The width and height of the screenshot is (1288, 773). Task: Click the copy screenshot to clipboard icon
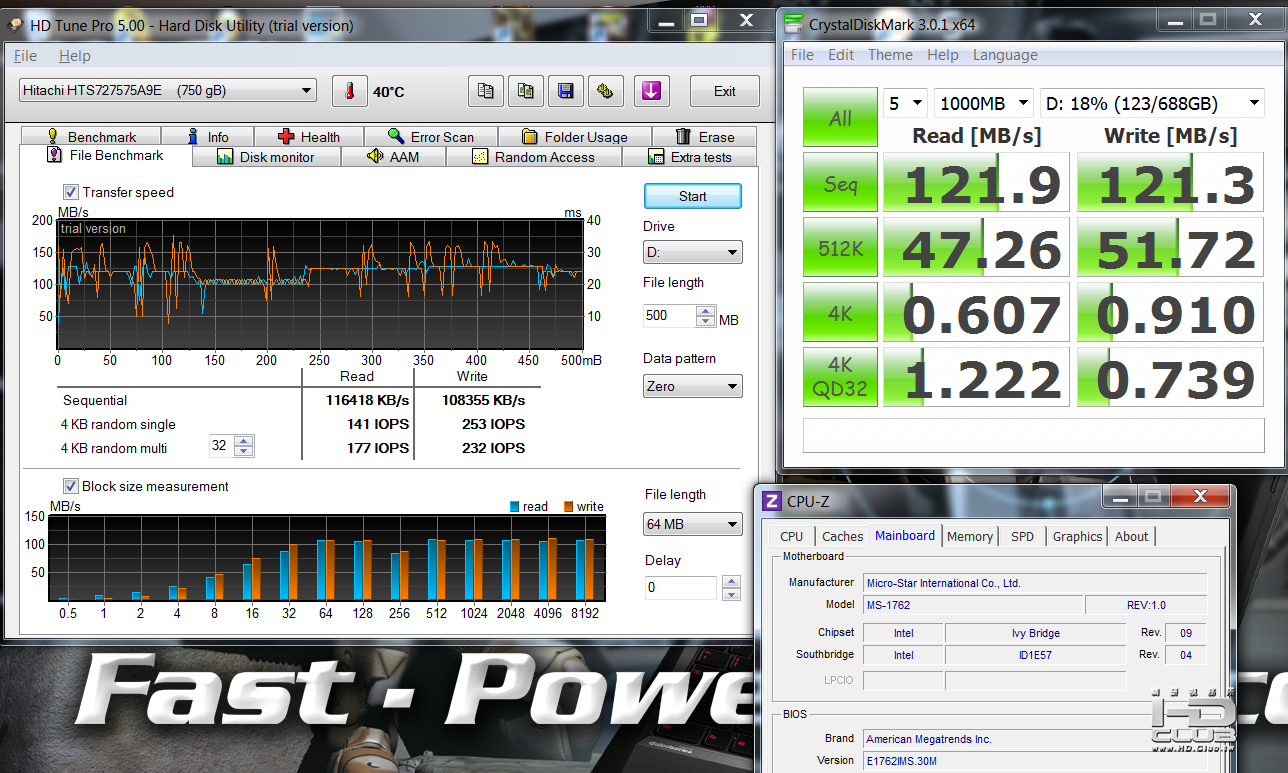pos(525,91)
